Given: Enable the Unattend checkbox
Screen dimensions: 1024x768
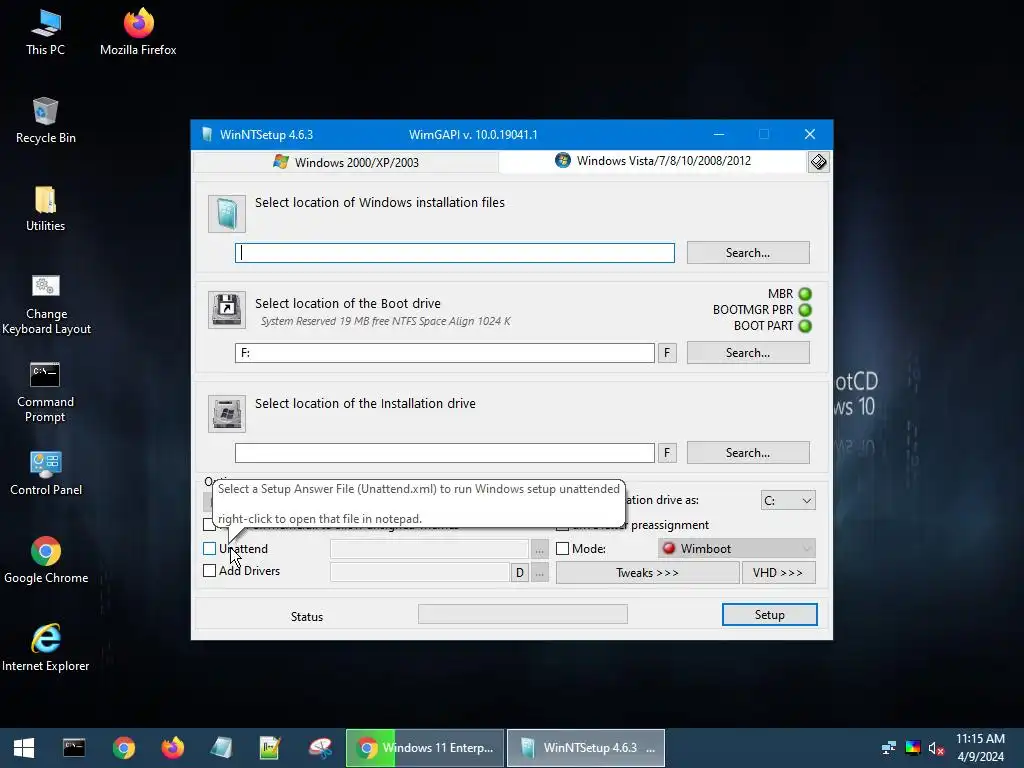Looking at the screenshot, I should coord(210,549).
